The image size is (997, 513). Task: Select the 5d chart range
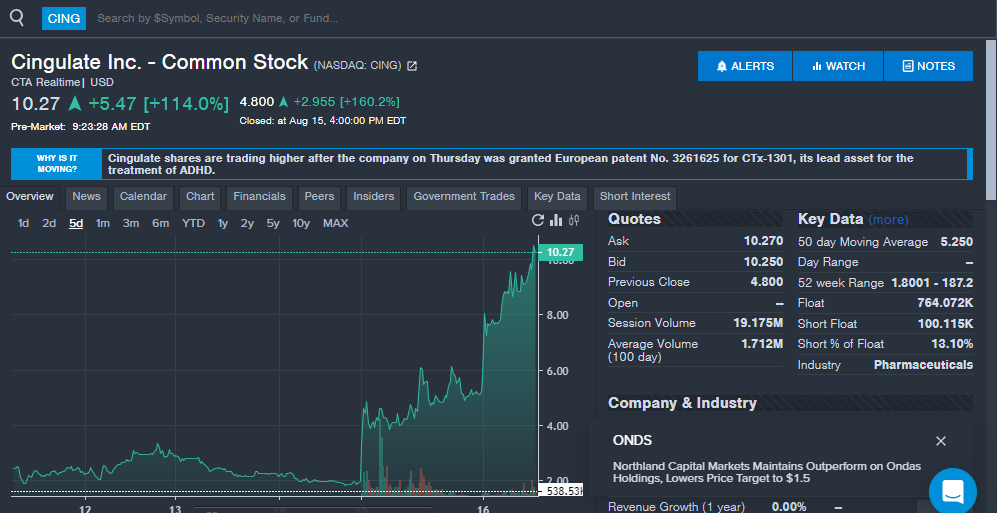coord(76,223)
